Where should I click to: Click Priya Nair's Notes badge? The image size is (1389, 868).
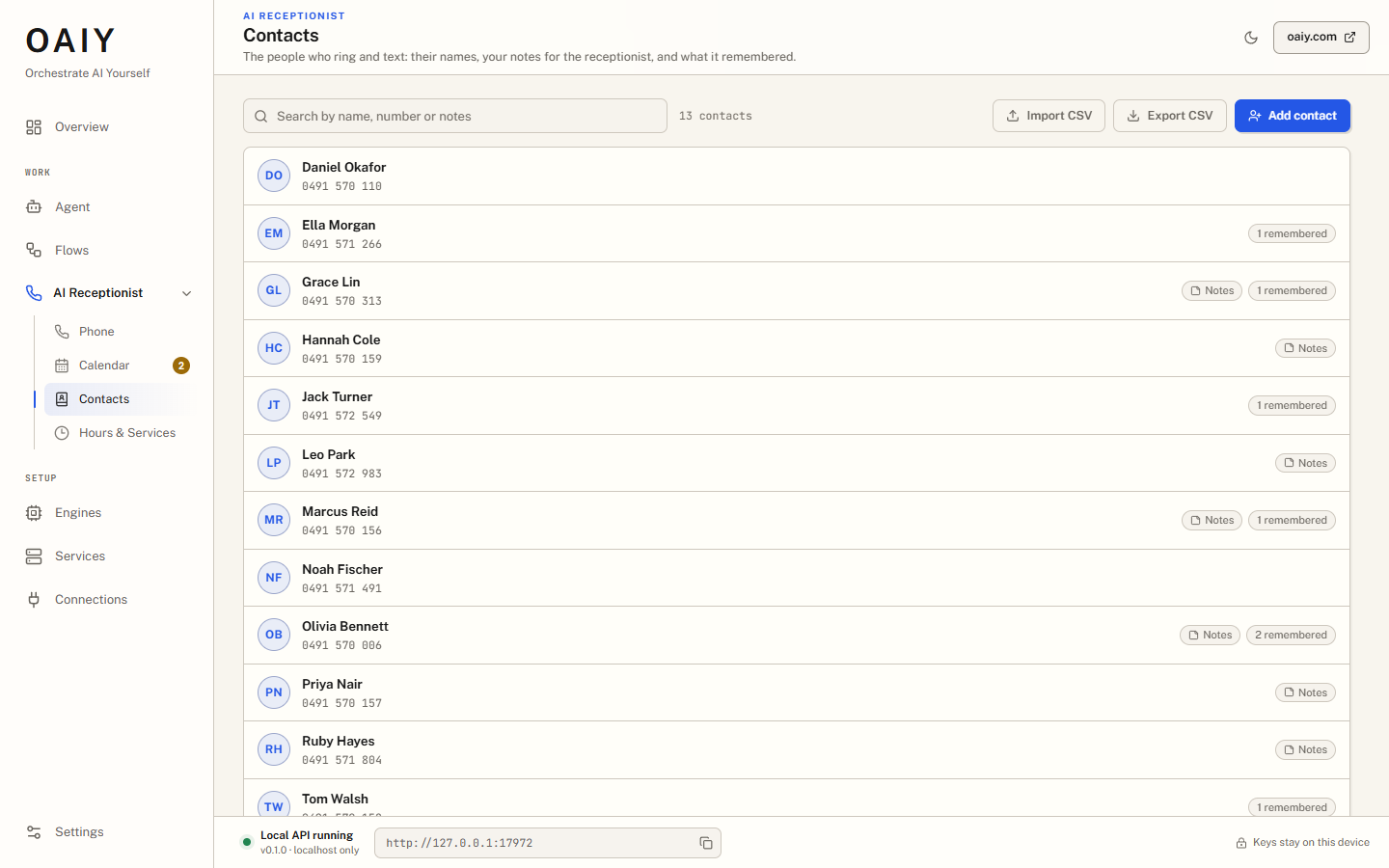1305,692
